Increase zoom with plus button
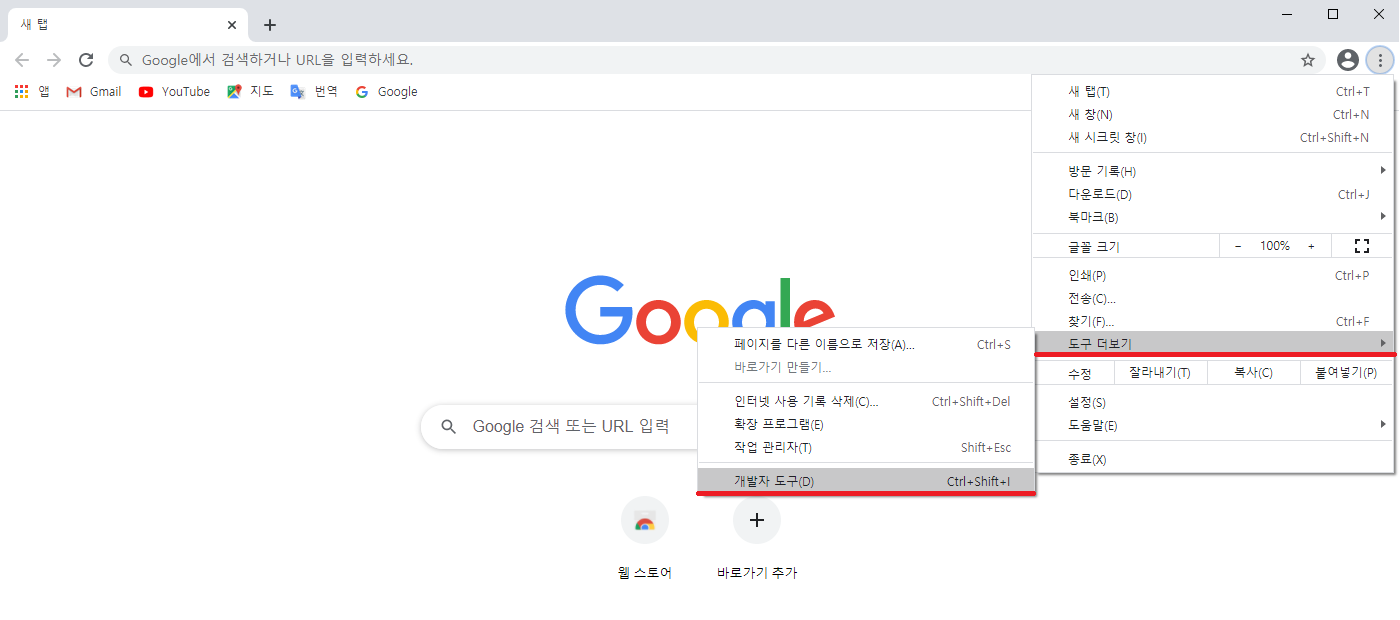Image resolution: width=1400 pixels, height=620 pixels. pos(1311,246)
